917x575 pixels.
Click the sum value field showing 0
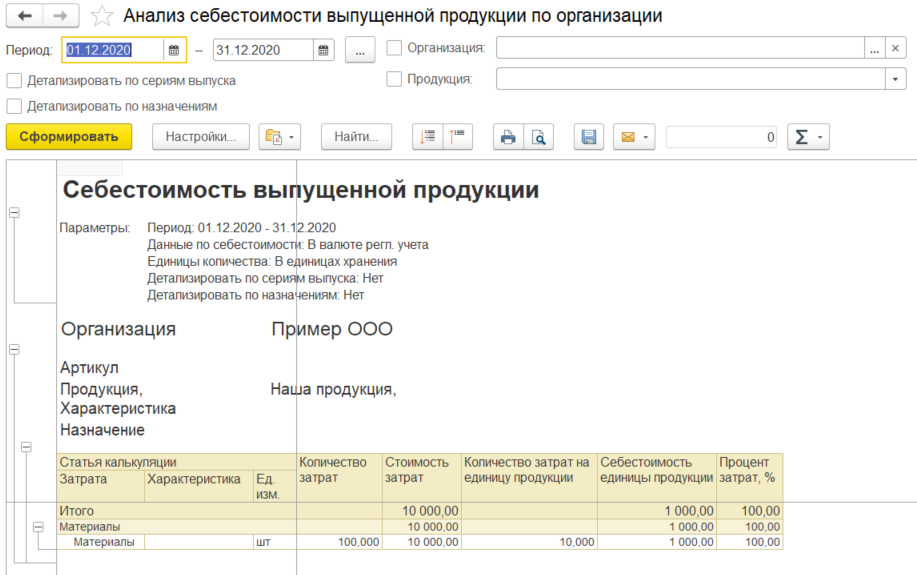tap(722, 137)
